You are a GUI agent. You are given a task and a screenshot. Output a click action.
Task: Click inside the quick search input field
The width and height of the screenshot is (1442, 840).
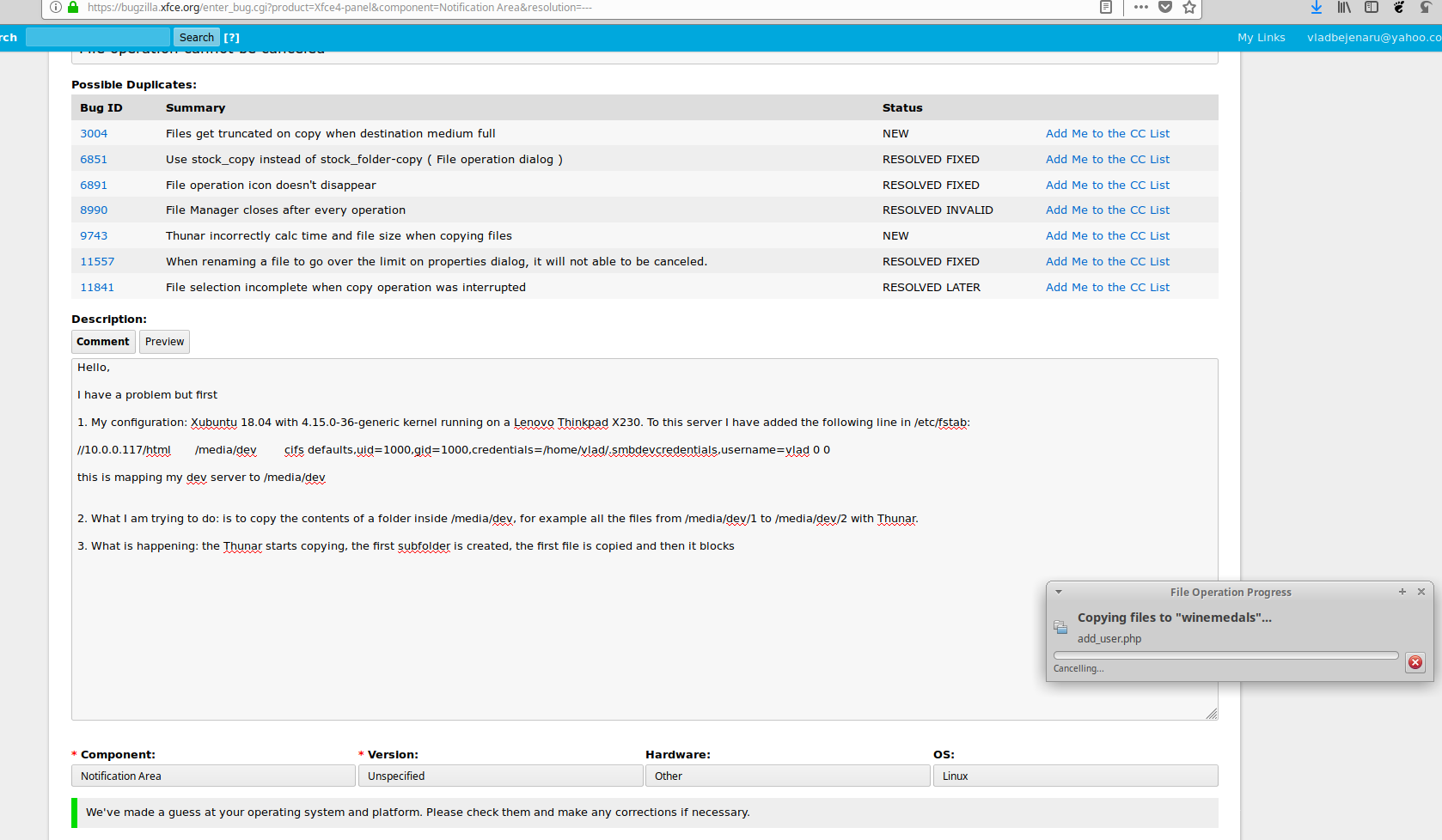point(98,37)
